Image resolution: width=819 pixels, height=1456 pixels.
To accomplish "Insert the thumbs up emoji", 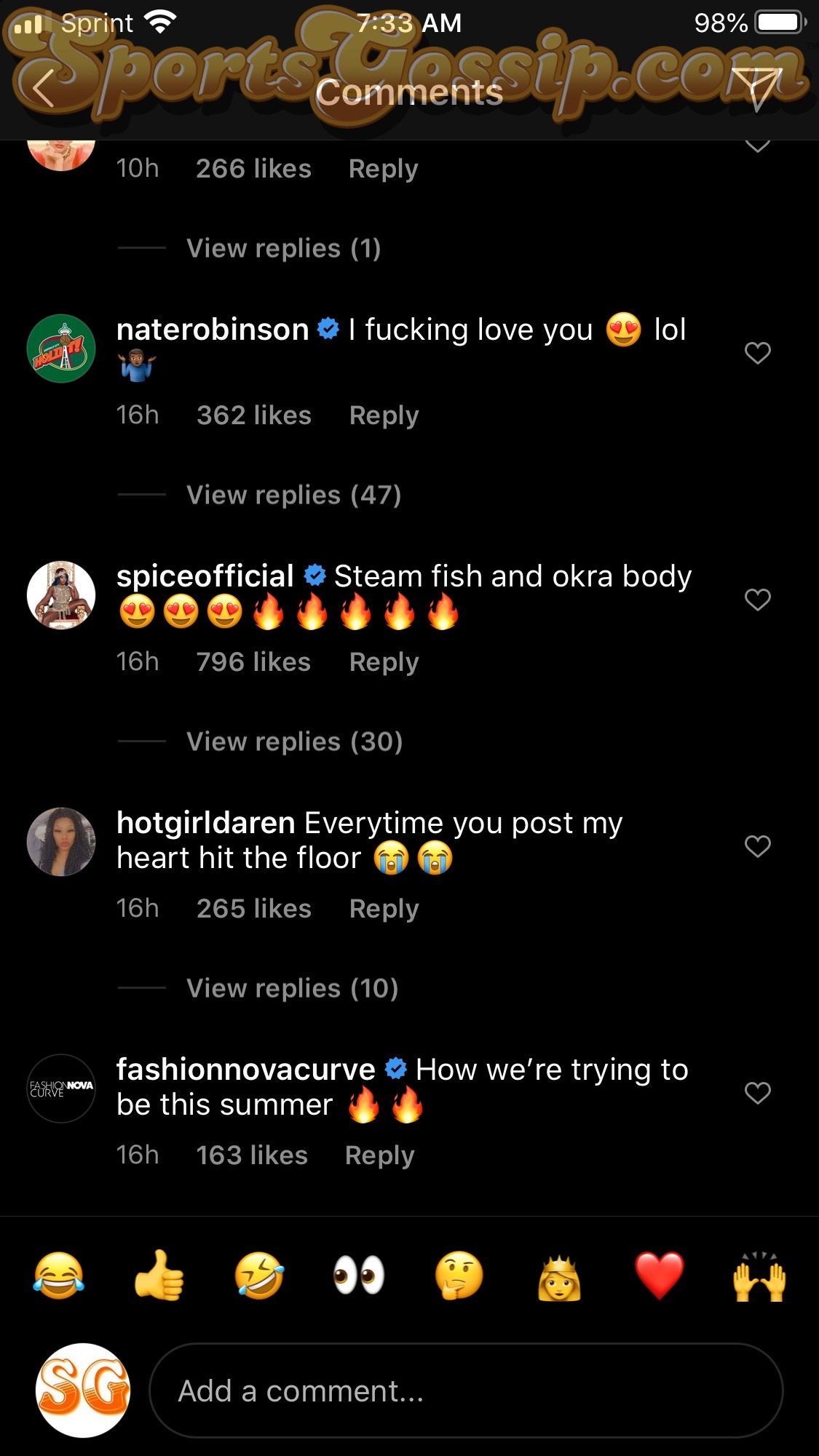I will click(x=159, y=1276).
